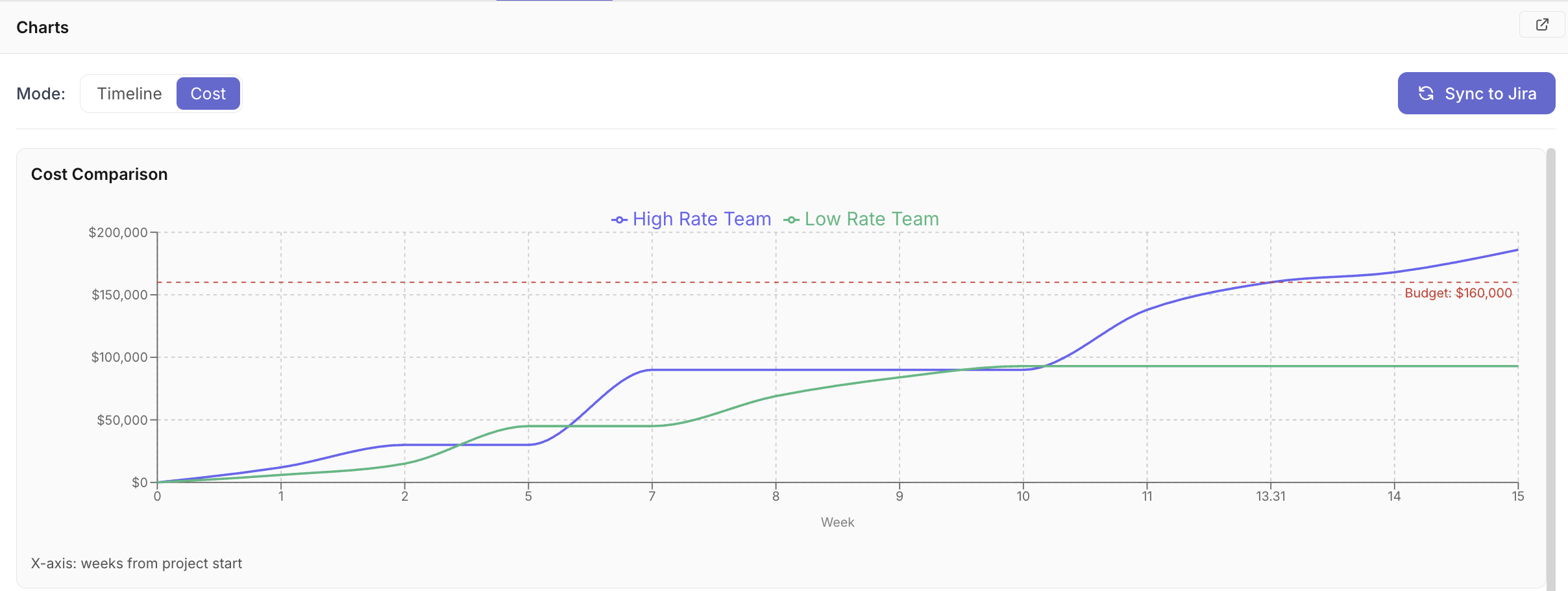This screenshot has height=591, width=1568.
Task: Toggle Low Rate Team legend marker
Action: pos(791,220)
